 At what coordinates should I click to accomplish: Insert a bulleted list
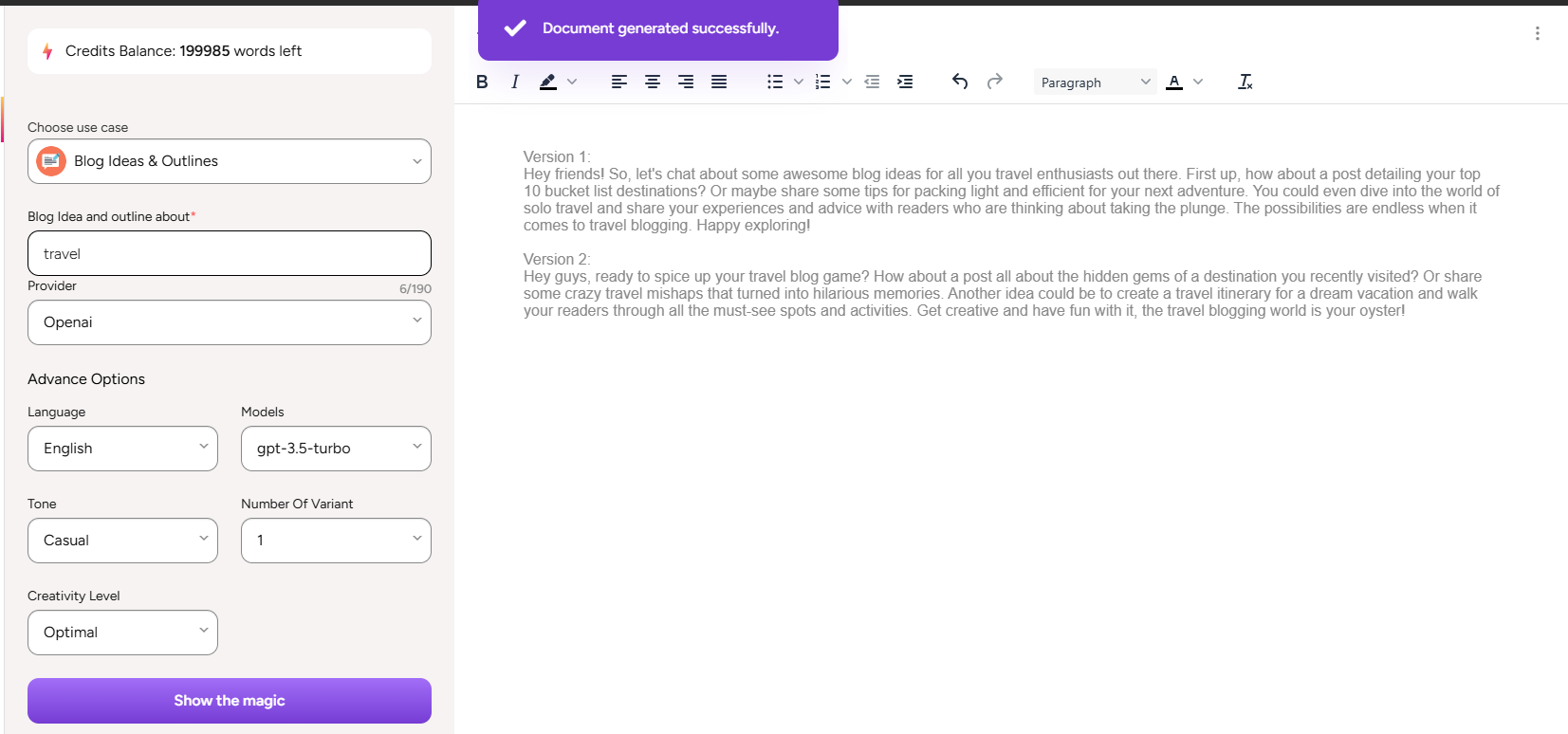click(775, 83)
